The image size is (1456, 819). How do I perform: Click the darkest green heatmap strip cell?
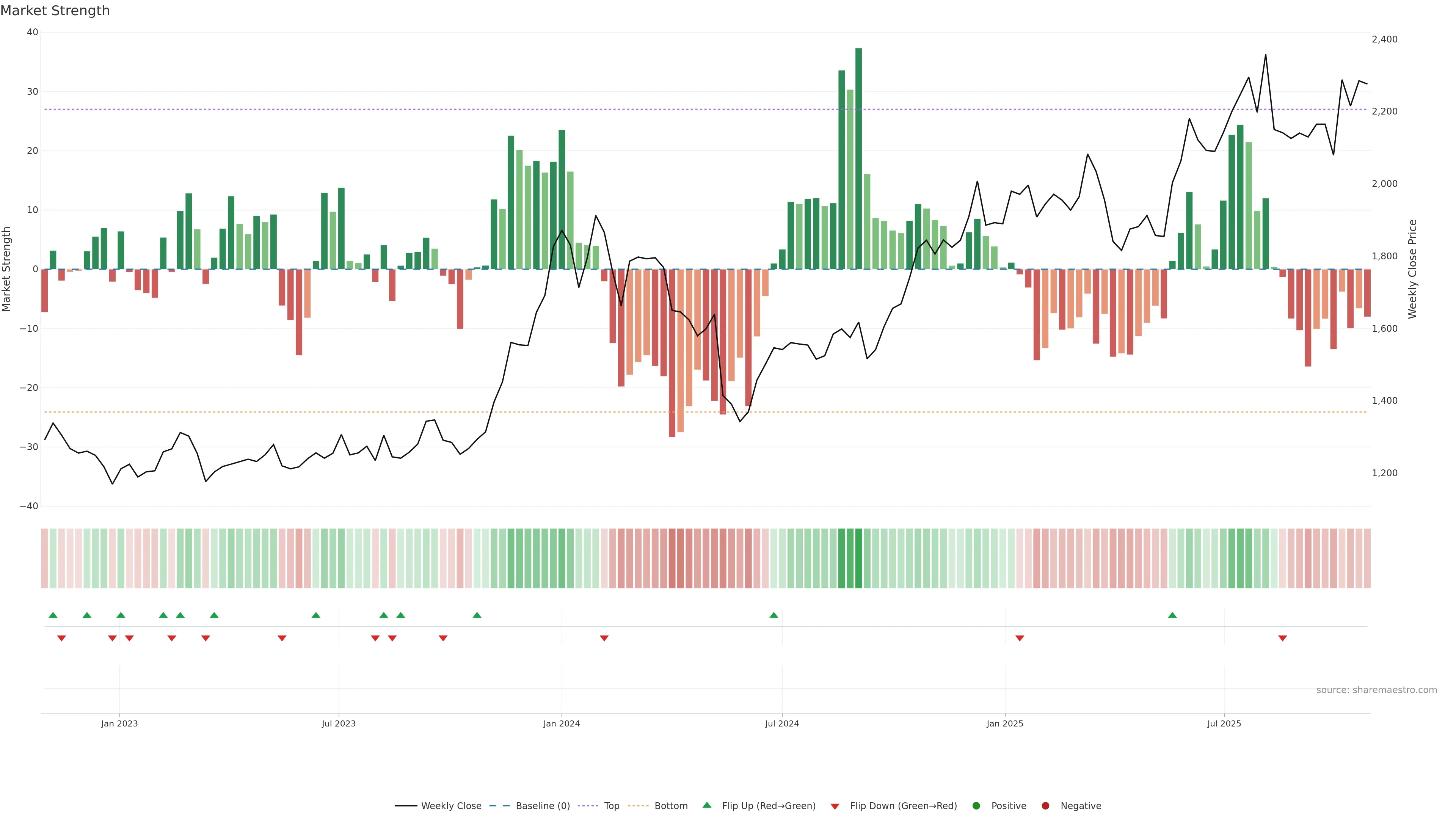858,559
